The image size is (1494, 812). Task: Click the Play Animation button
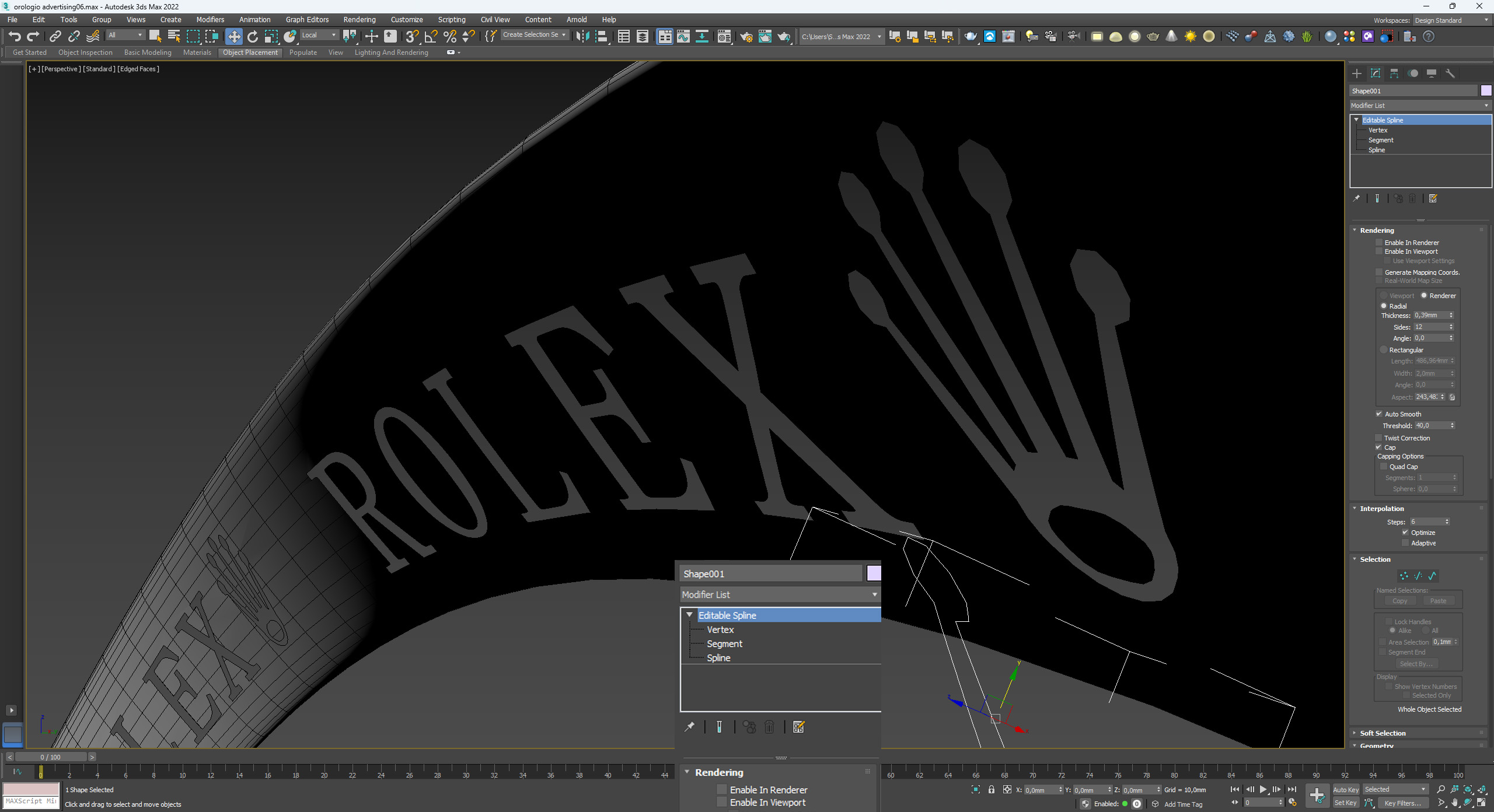click(x=1263, y=789)
